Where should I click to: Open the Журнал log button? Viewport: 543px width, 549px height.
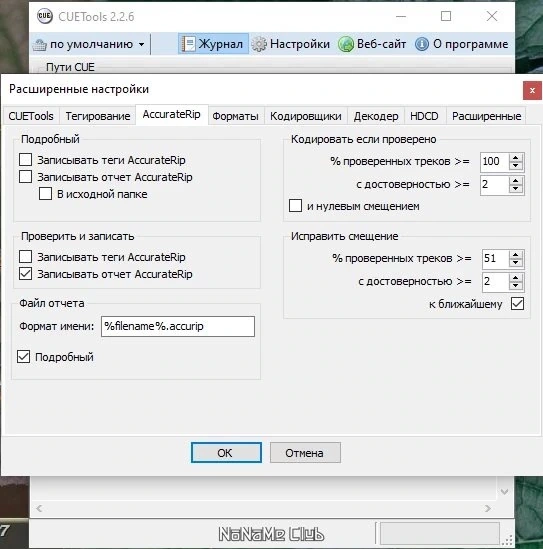(x=213, y=44)
